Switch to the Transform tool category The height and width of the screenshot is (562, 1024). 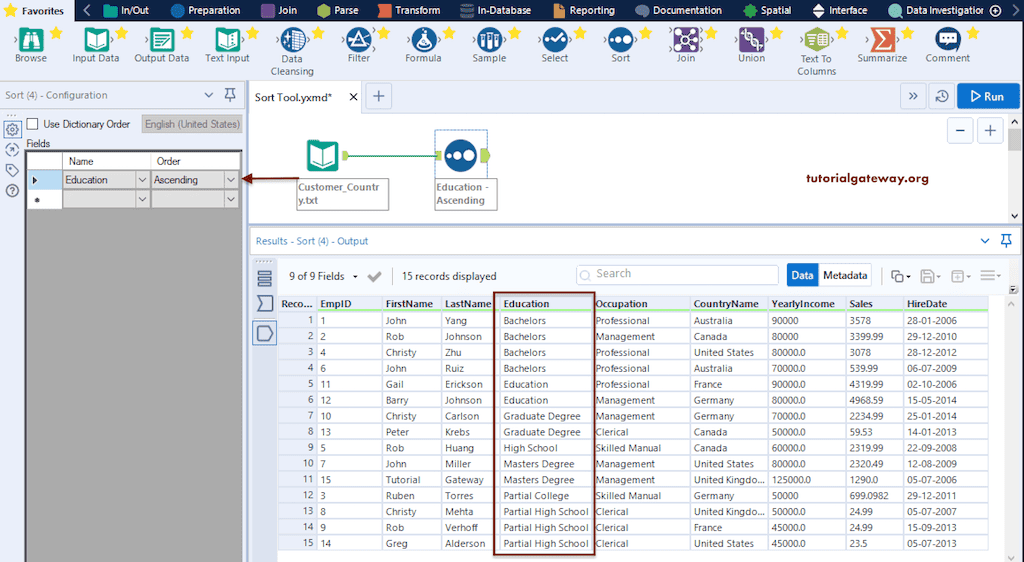(410, 11)
